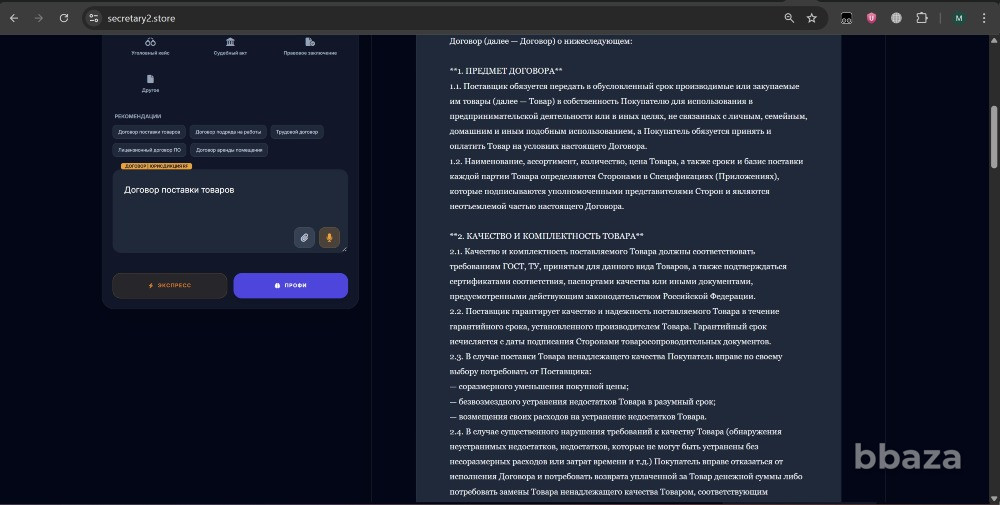Open the Extensions puzzle icon
Image resolution: width=1000 pixels, height=505 pixels.
[922, 18]
